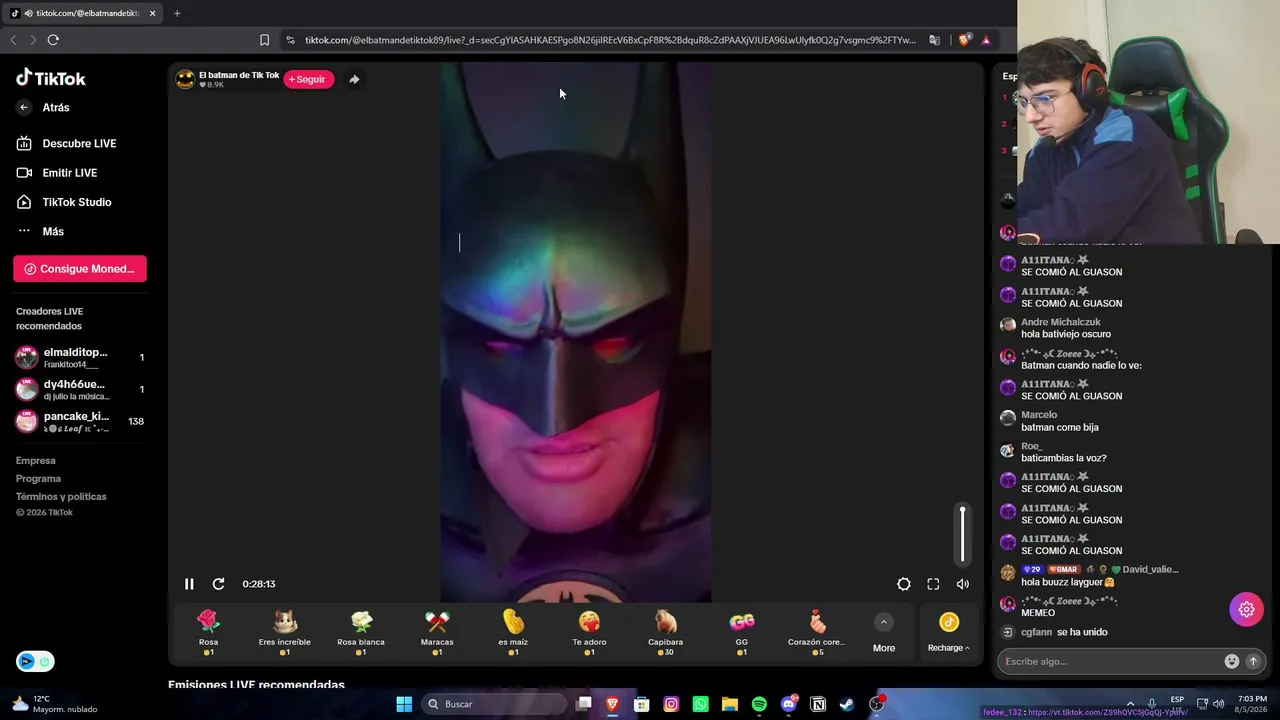Open Instagram from the taskbar

click(671, 704)
